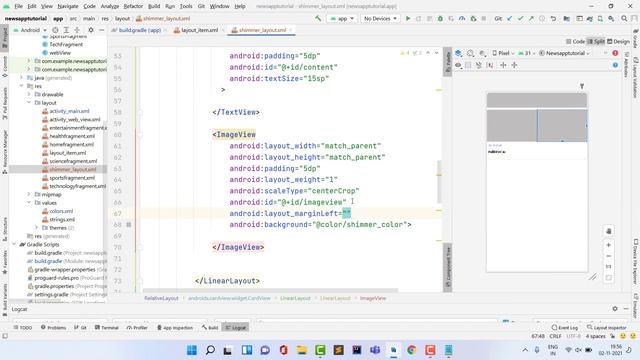Click Git update project arrow icon

tap(509, 18)
